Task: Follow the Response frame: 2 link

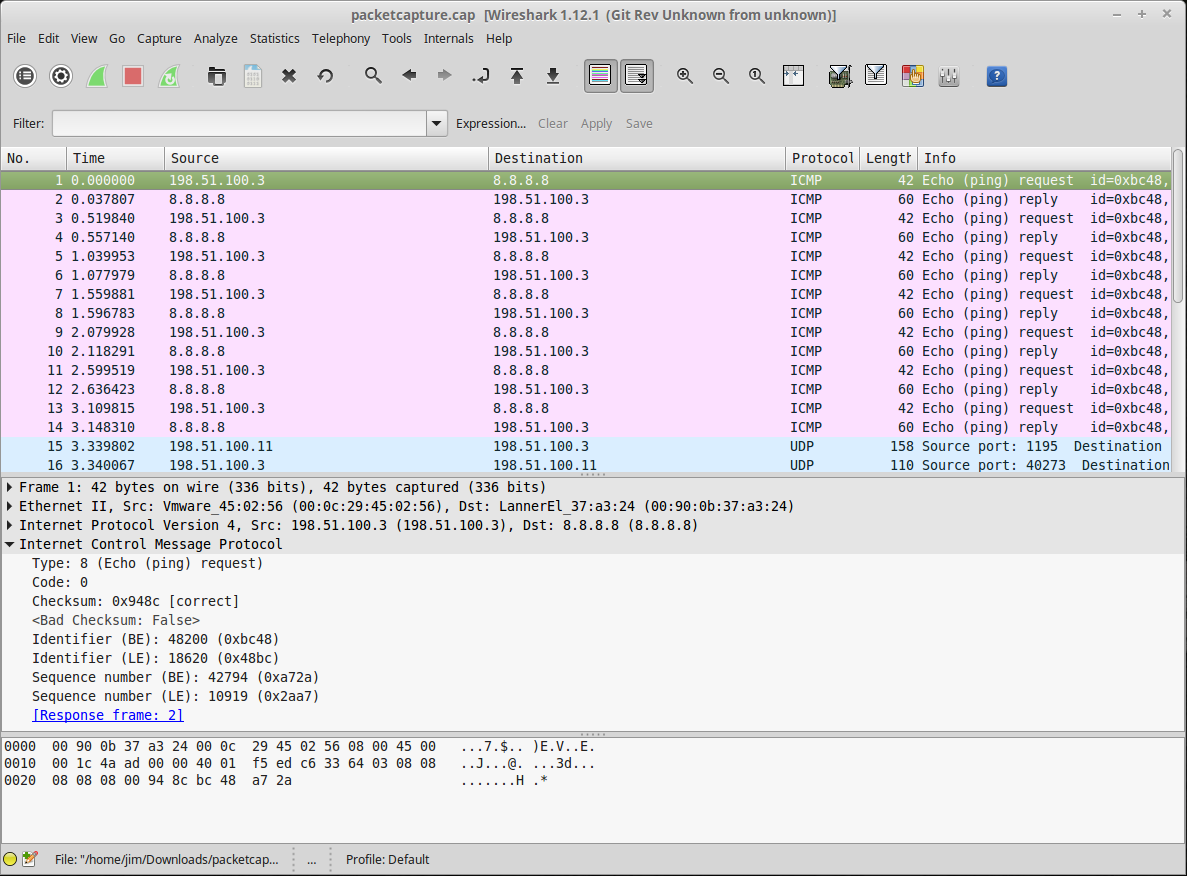Action: point(108,715)
